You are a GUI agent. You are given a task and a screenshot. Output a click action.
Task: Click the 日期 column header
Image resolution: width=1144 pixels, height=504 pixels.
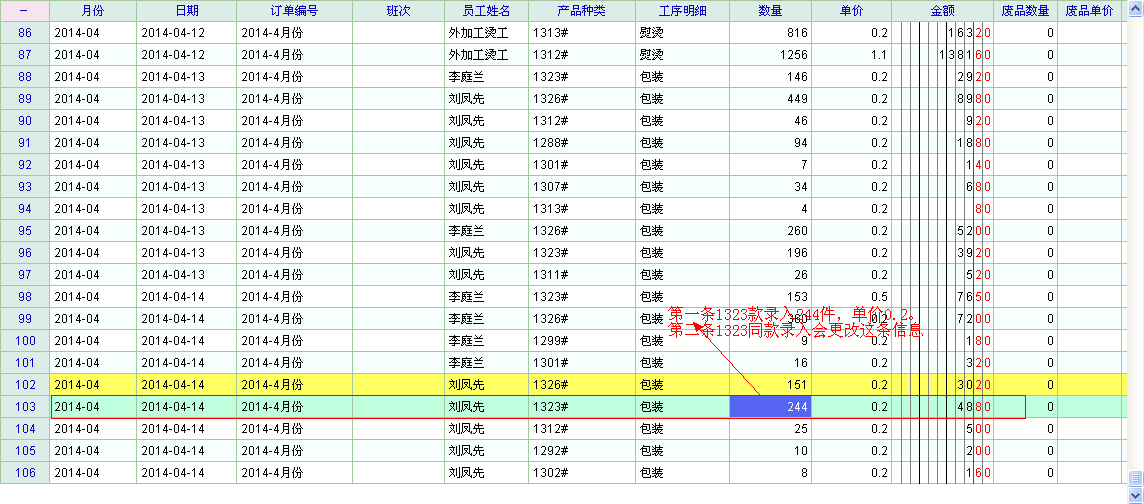coord(186,11)
